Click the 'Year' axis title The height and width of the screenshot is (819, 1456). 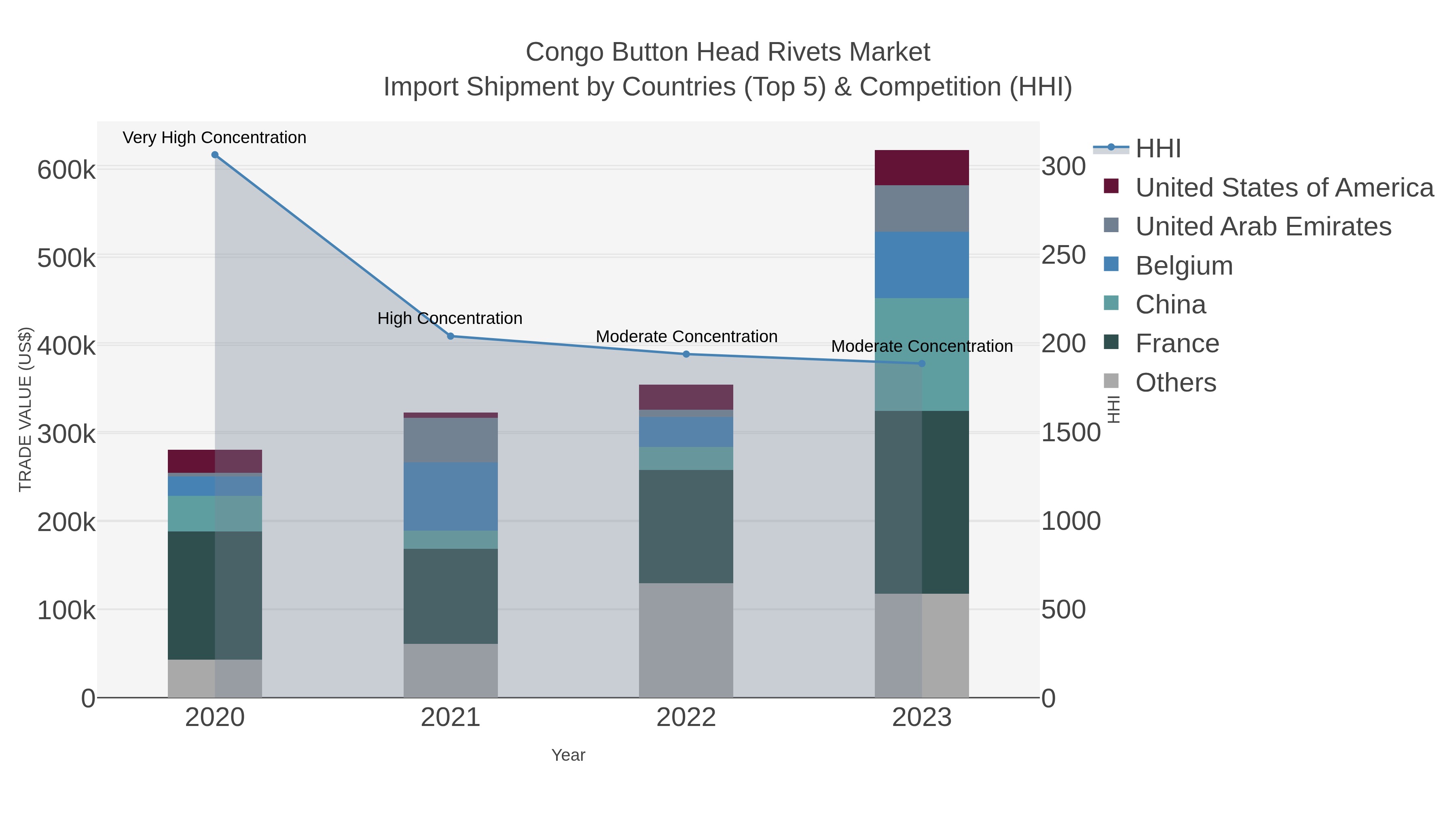(x=568, y=755)
